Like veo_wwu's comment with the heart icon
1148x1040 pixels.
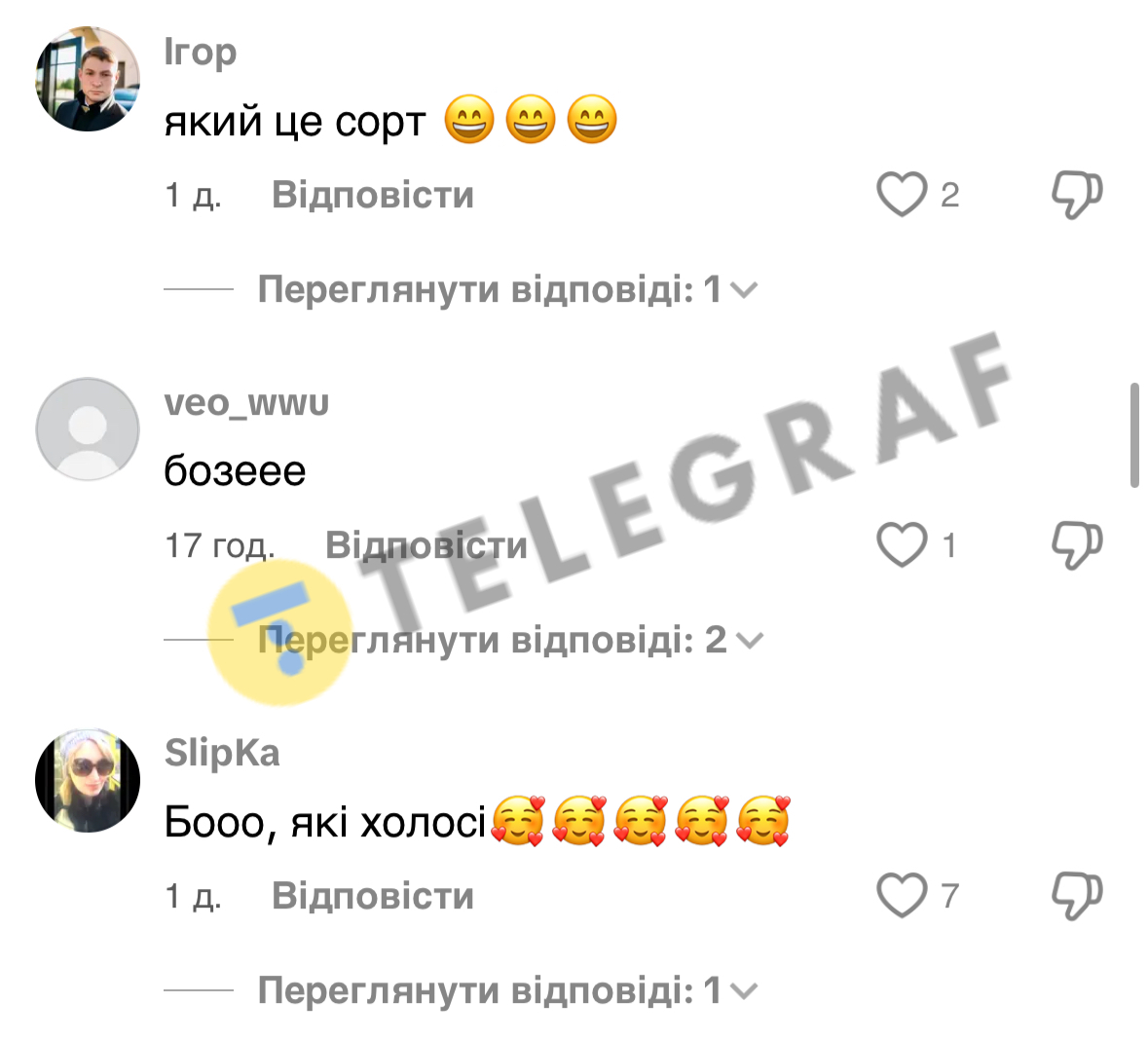click(x=902, y=545)
